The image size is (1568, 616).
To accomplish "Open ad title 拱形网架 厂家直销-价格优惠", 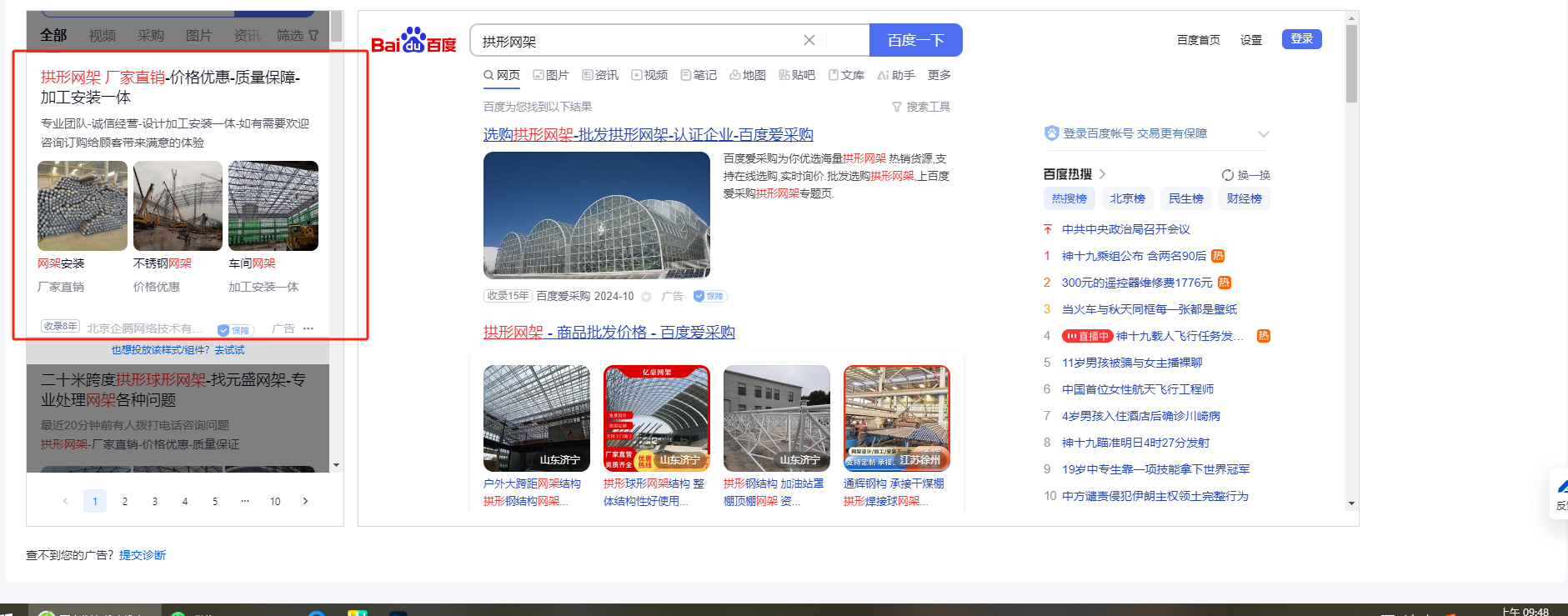I will 171,87.
